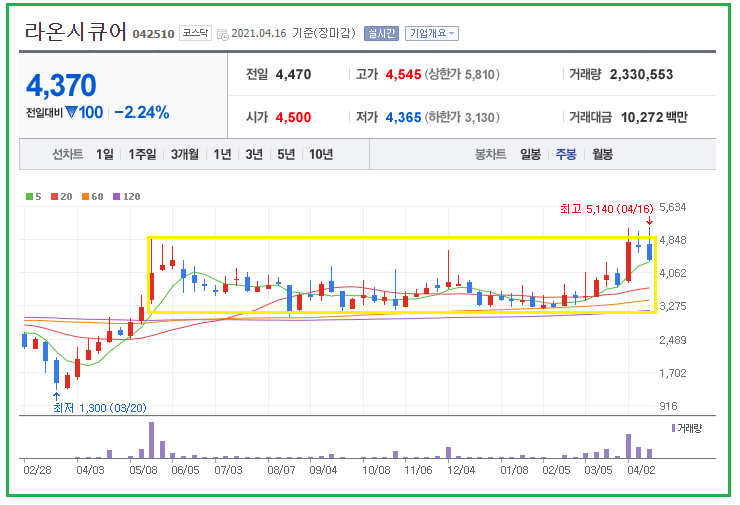
Task: Click the 12/04 date axis label
Action: click(461, 470)
